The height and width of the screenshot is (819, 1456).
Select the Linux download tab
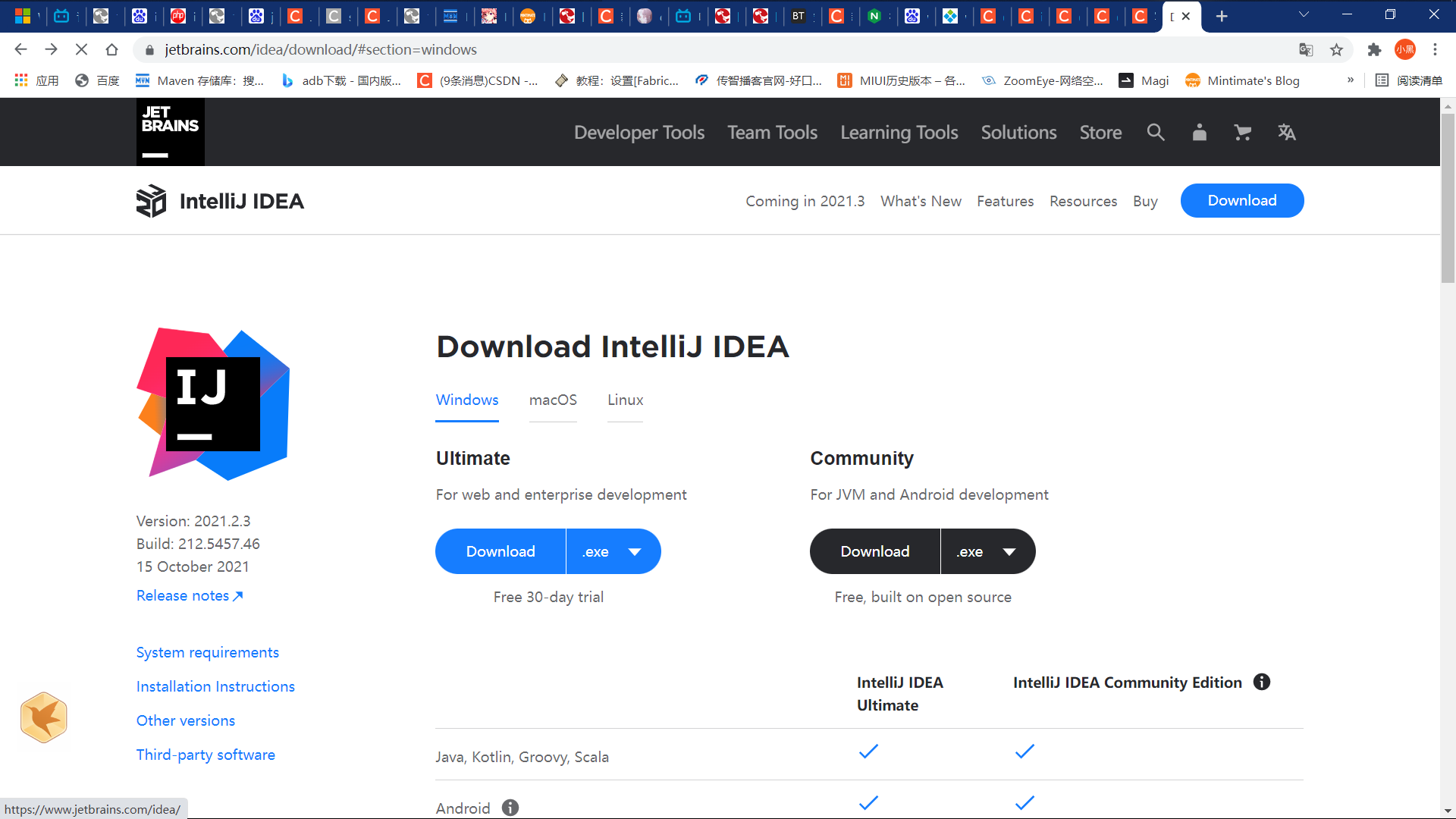(625, 400)
